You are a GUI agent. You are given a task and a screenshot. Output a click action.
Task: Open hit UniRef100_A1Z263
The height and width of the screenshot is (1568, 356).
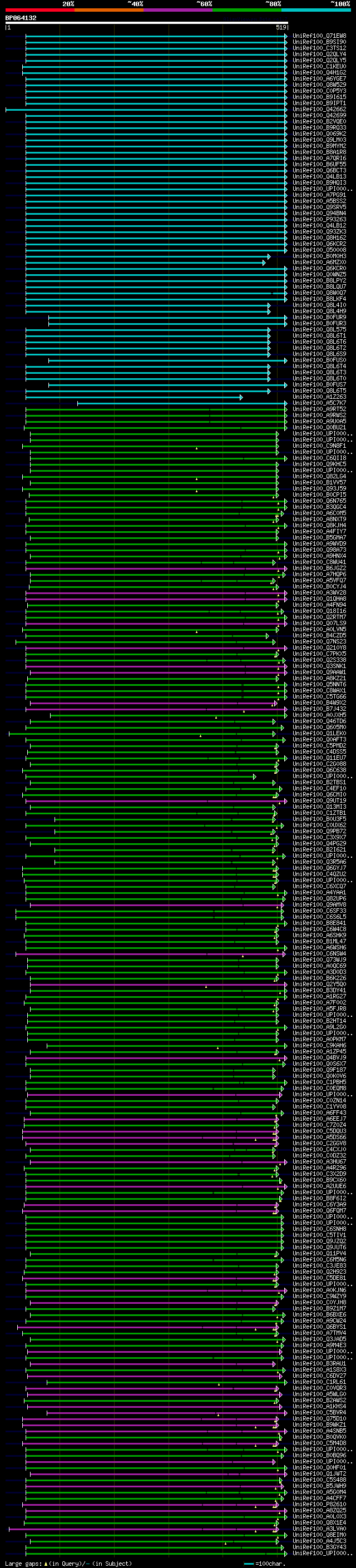click(x=319, y=397)
